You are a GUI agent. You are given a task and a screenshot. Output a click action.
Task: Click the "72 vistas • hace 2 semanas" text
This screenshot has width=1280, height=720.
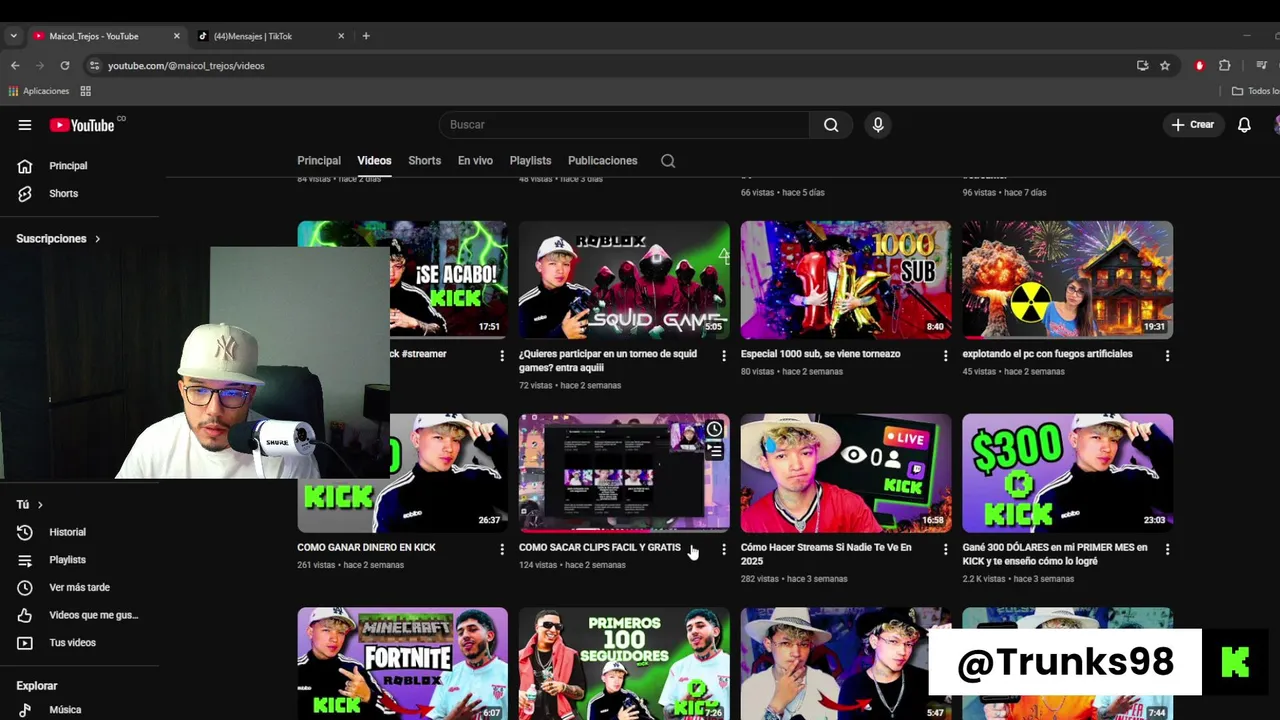[x=570, y=385]
